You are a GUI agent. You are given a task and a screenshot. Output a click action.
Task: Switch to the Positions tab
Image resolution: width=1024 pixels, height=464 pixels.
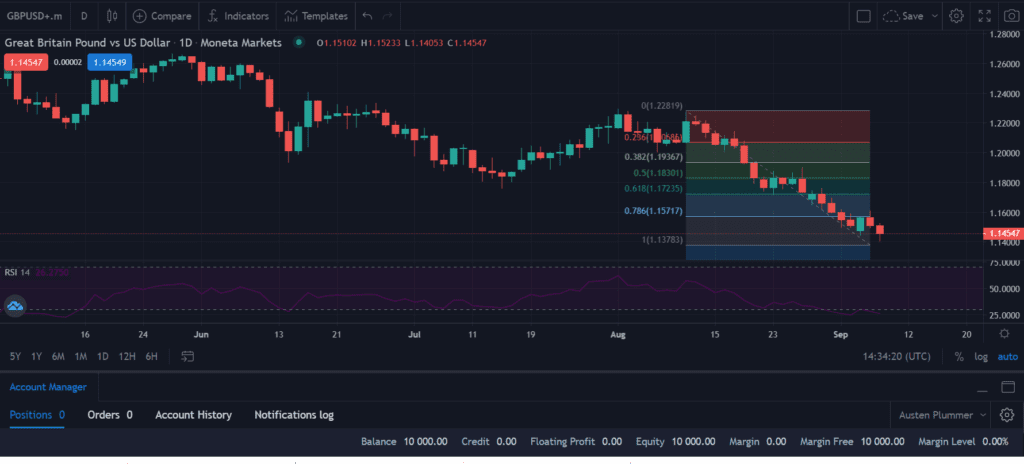[x=37, y=415]
